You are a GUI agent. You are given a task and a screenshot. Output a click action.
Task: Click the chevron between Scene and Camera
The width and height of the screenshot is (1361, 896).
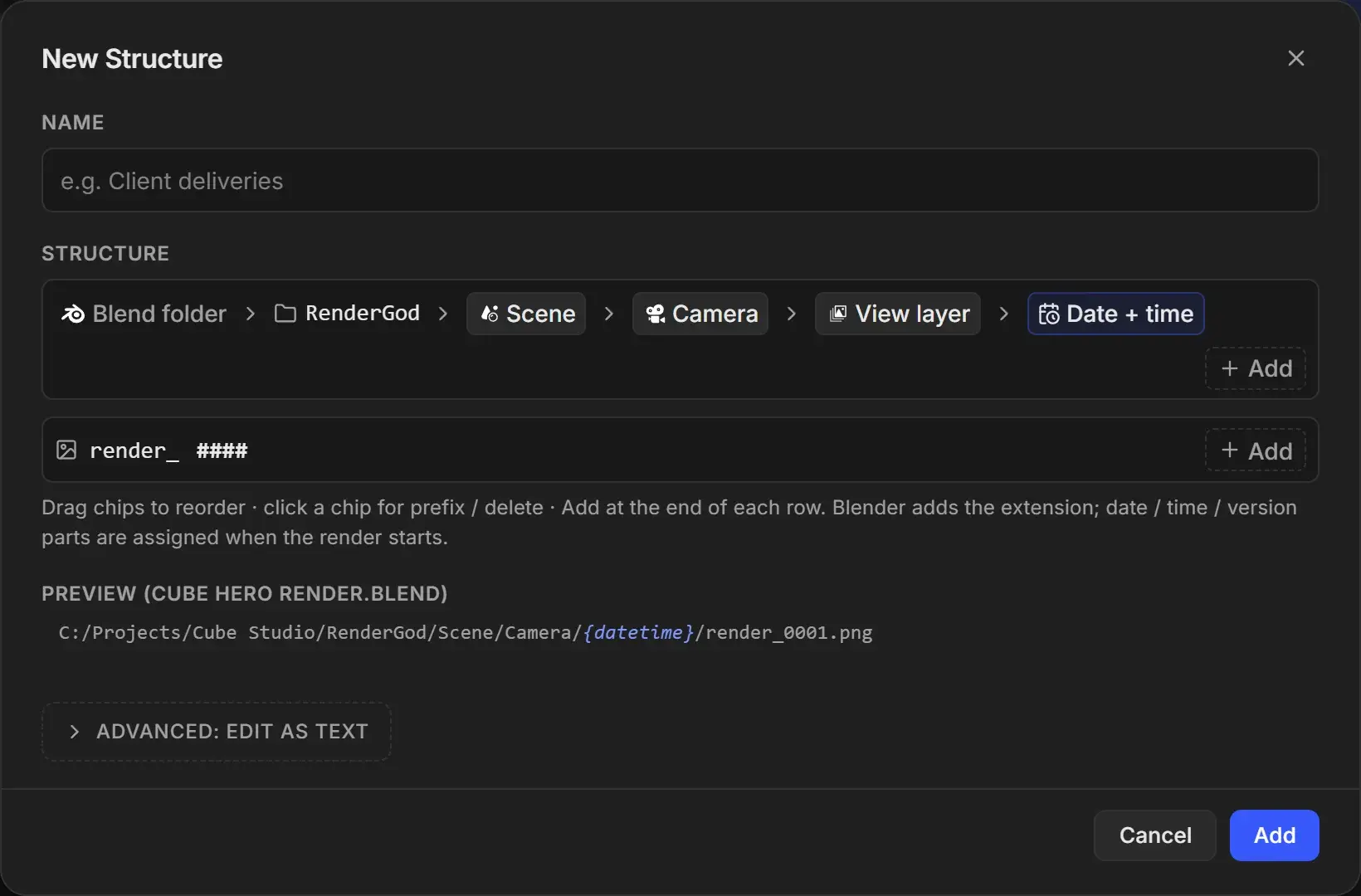[x=609, y=314]
